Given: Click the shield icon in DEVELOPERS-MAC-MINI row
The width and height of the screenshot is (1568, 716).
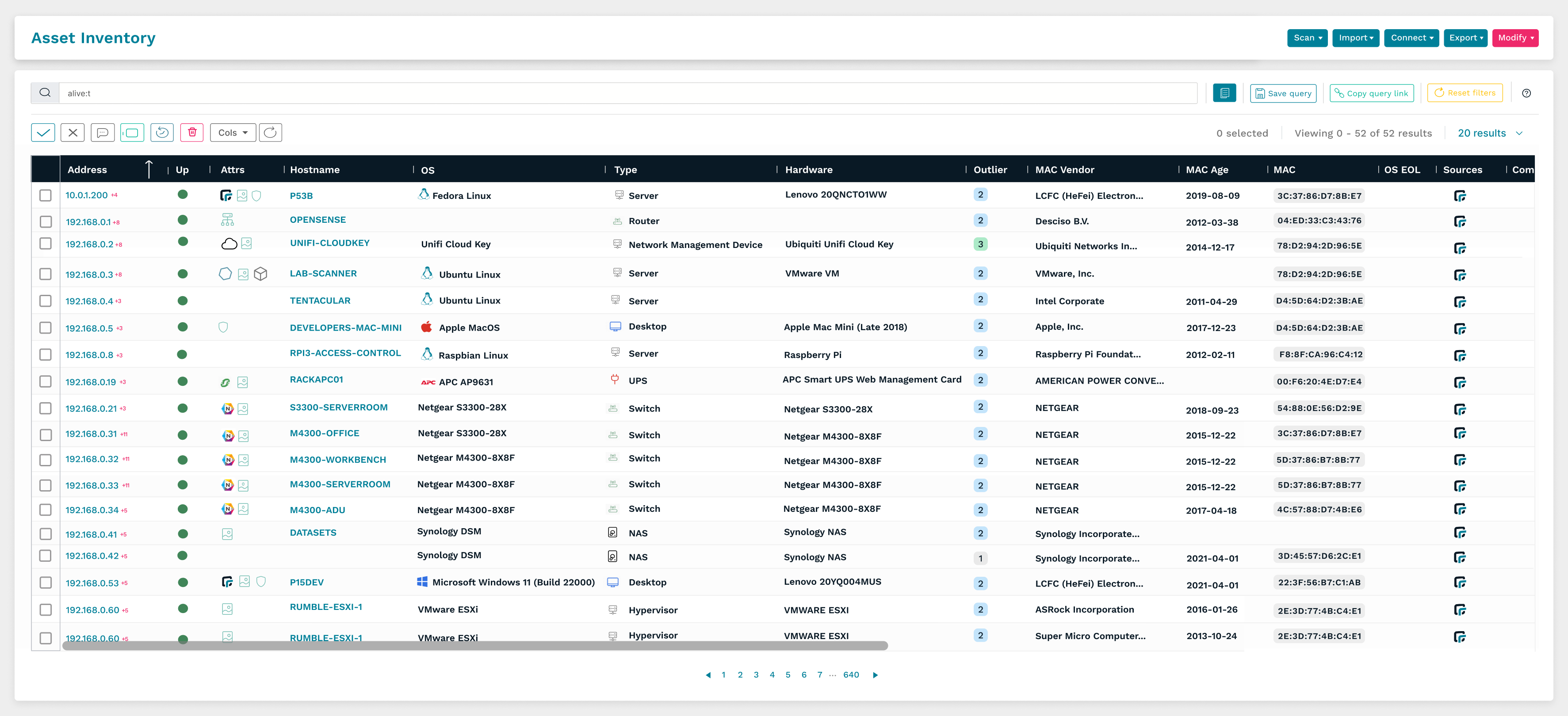Looking at the screenshot, I should pyautogui.click(x=223, y=327).
